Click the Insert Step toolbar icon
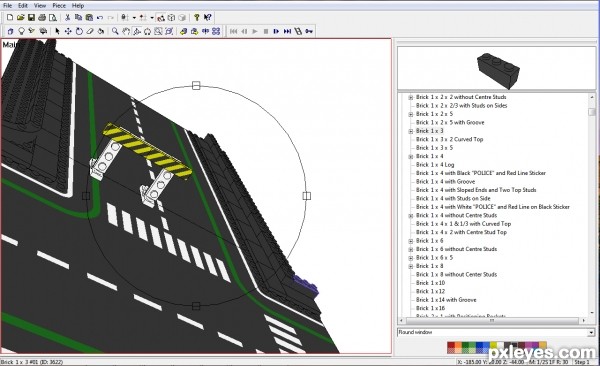 click(298, 31)
